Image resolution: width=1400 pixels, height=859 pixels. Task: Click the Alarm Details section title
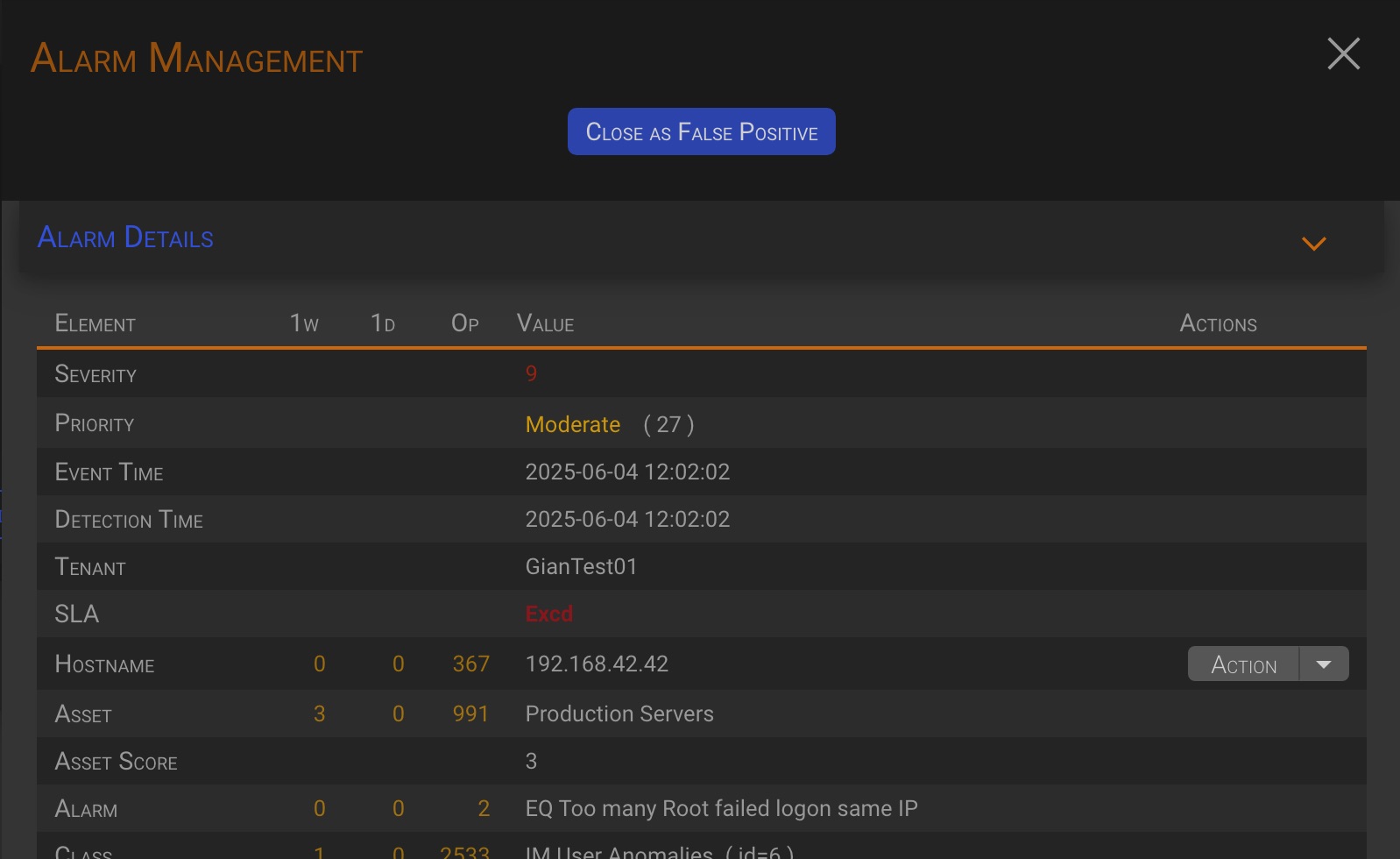point(125,238)
